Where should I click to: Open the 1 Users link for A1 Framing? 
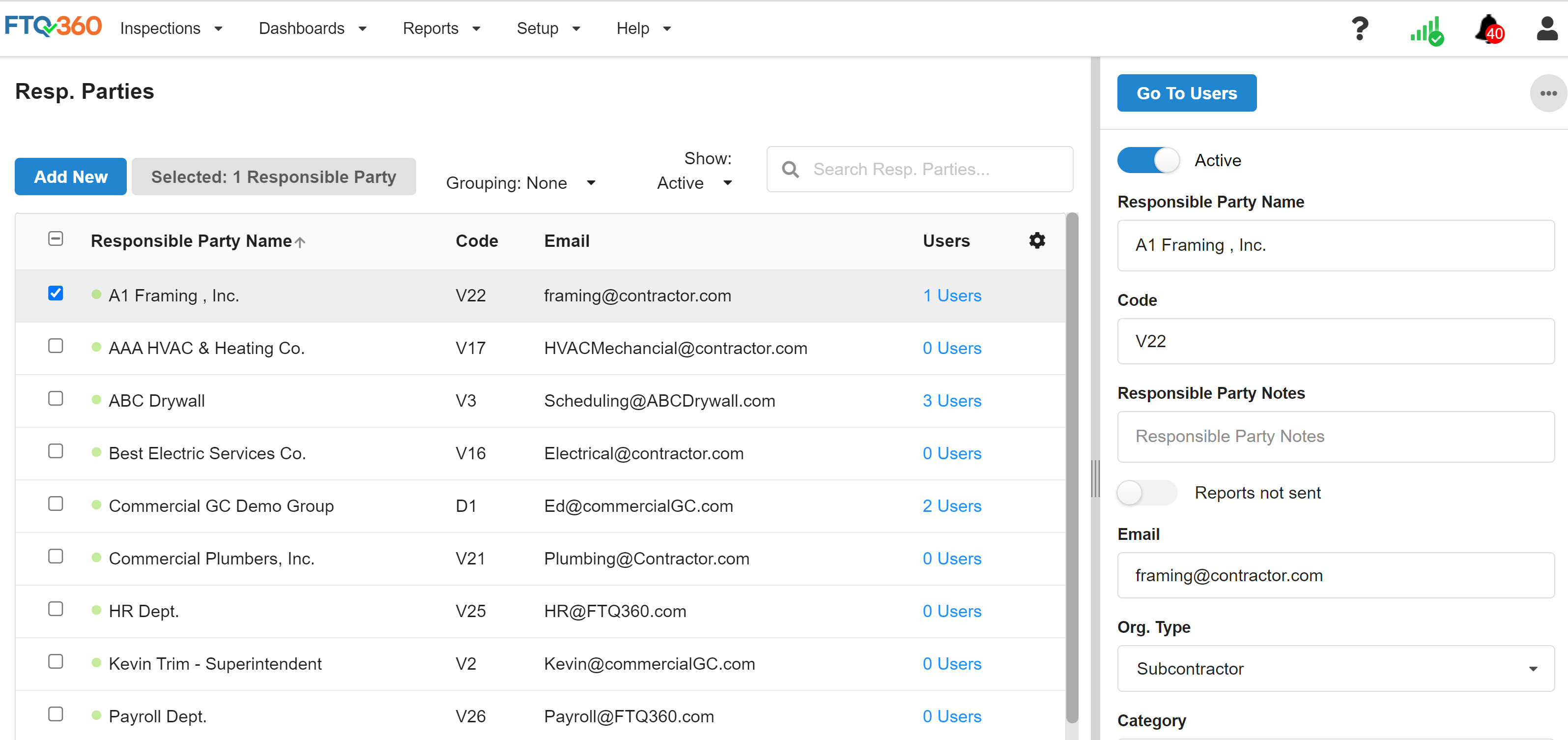[x=952, y=296]
